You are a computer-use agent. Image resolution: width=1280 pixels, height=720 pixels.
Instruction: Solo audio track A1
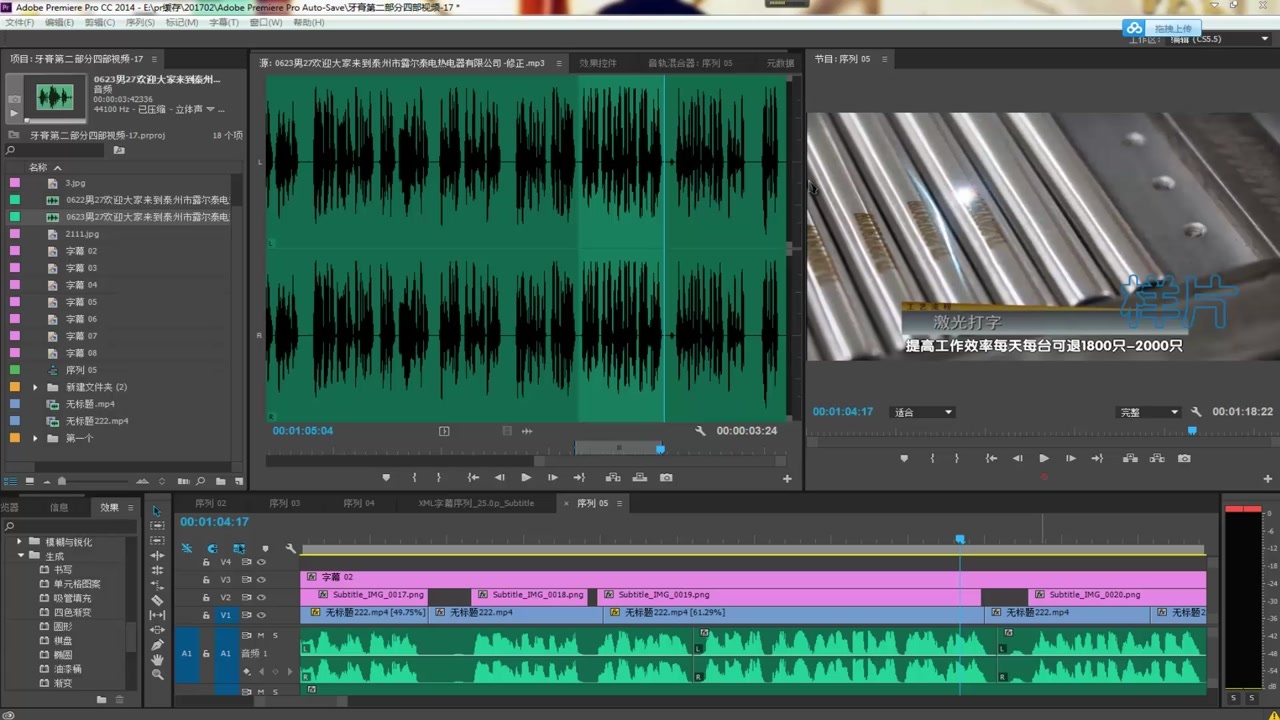275,635
